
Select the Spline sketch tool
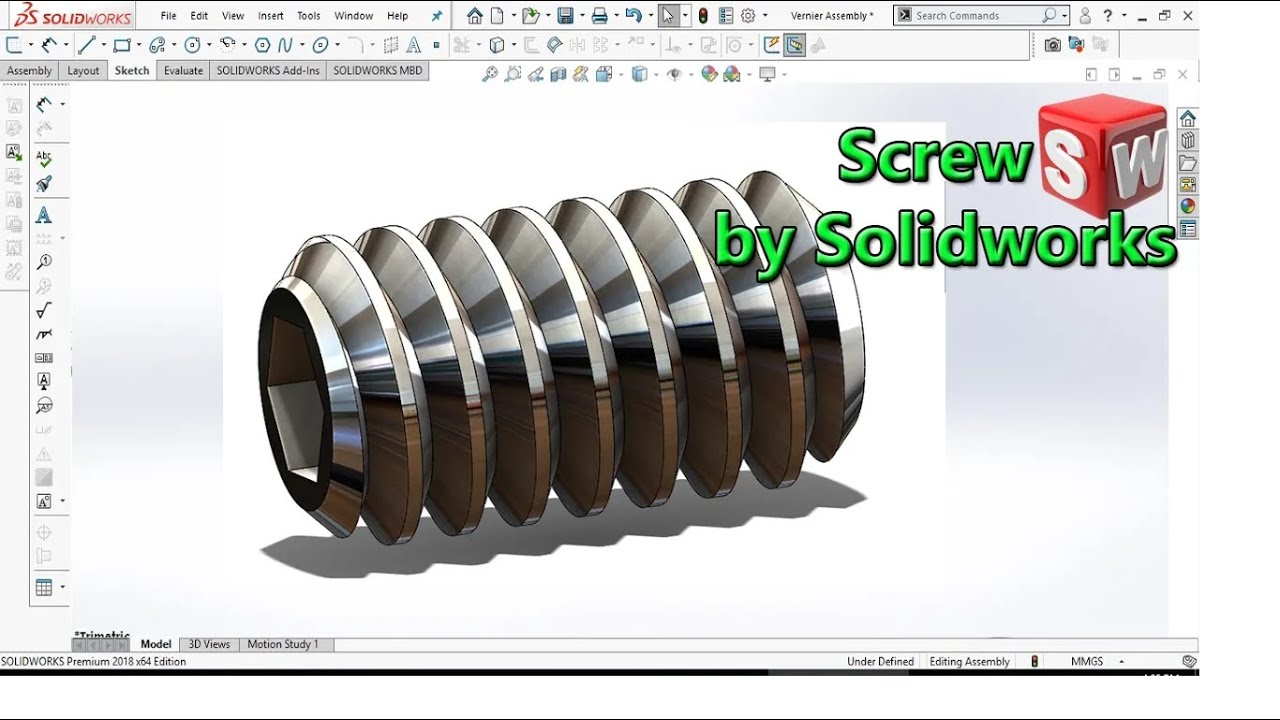point(286,45)
